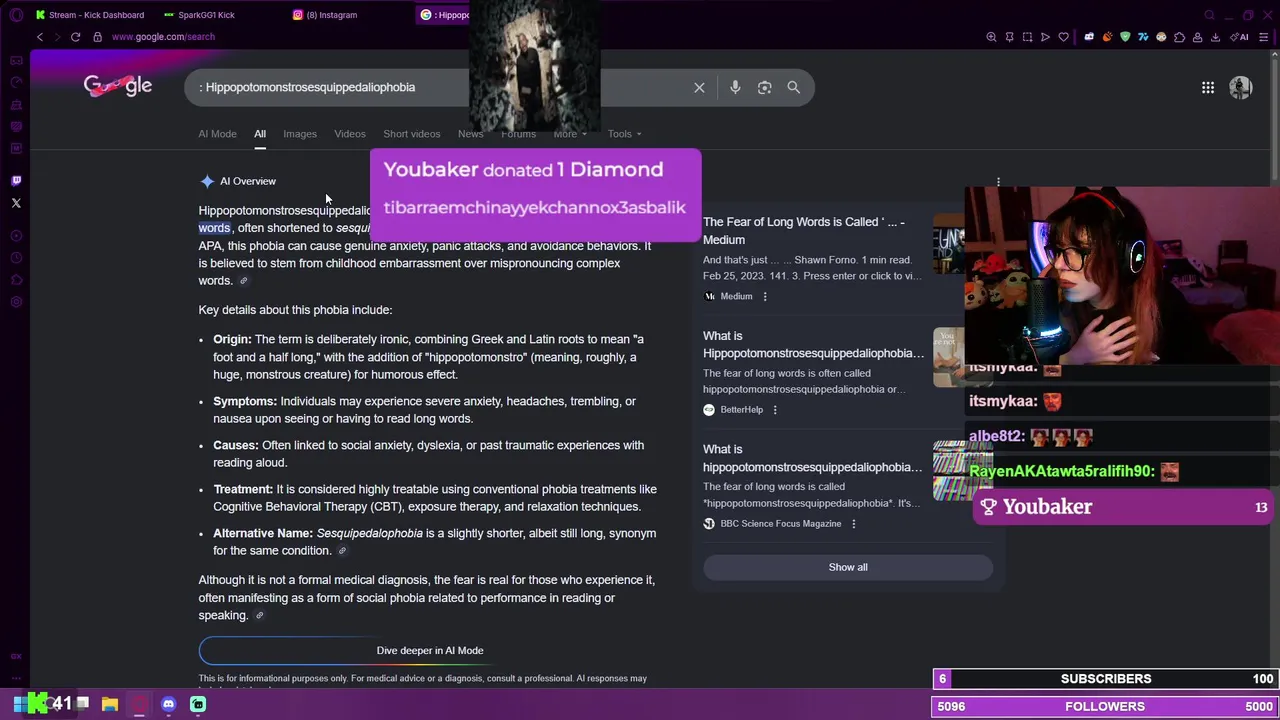The width and height of the screenshot is (1280, 720).
Task: Select the AI Mode search tab
Action: tap(217, 134)
